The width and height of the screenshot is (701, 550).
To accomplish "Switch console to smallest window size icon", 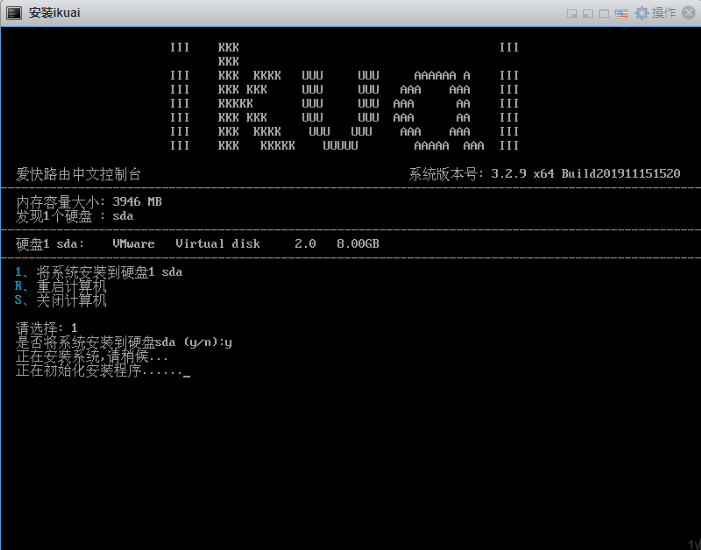I will tap(571, 13).
